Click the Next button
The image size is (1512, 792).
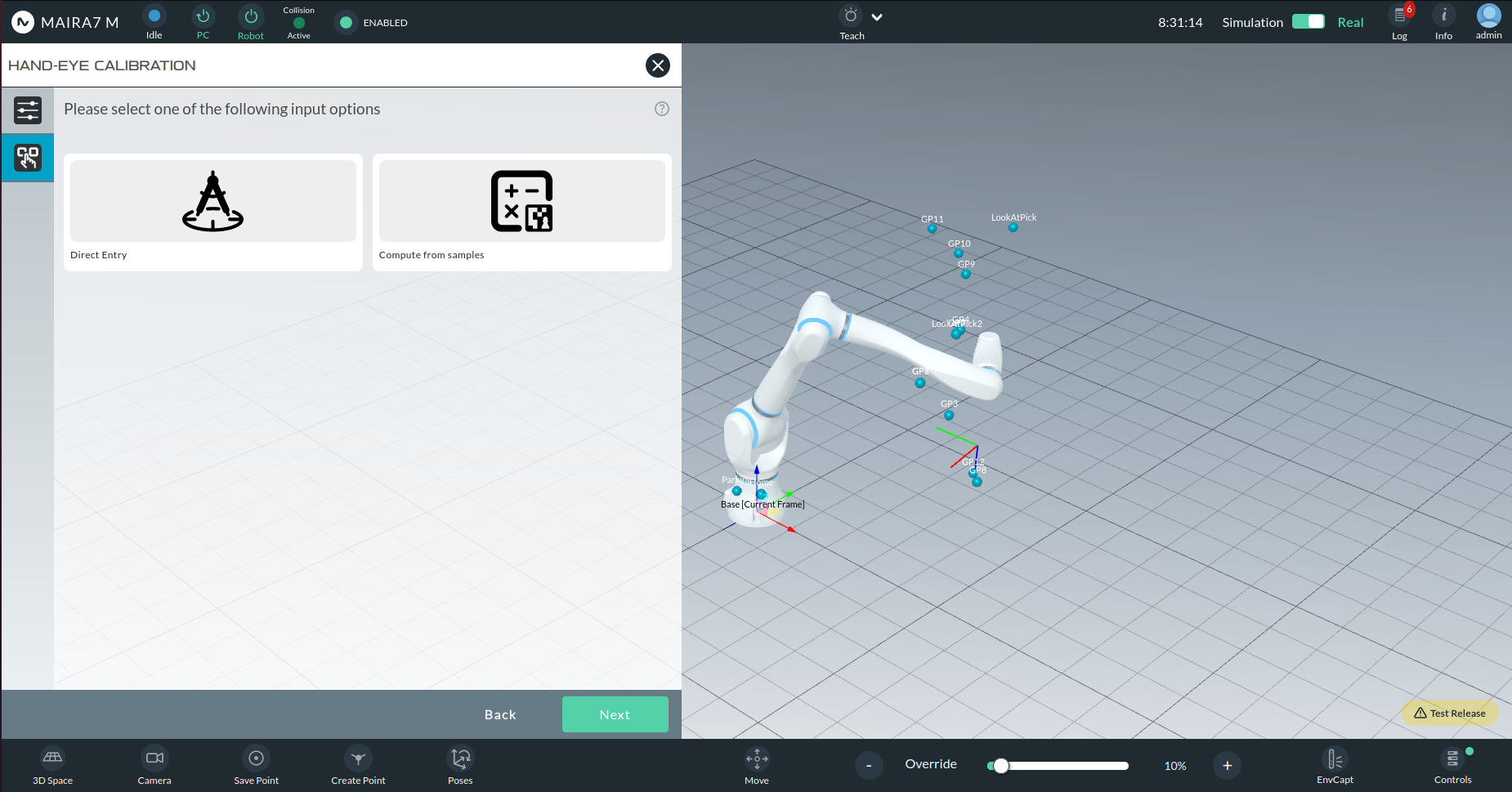[615, 714]
